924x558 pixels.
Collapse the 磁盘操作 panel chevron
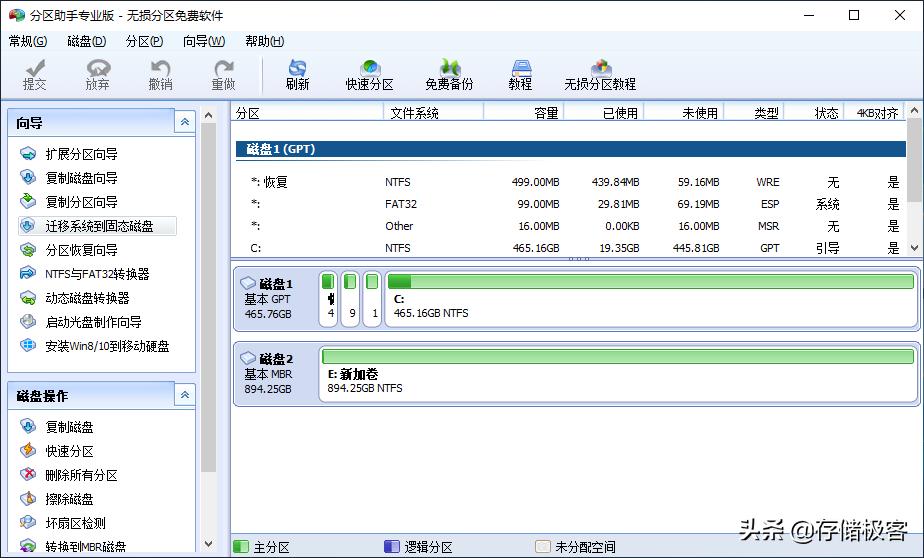click(184, 395)
